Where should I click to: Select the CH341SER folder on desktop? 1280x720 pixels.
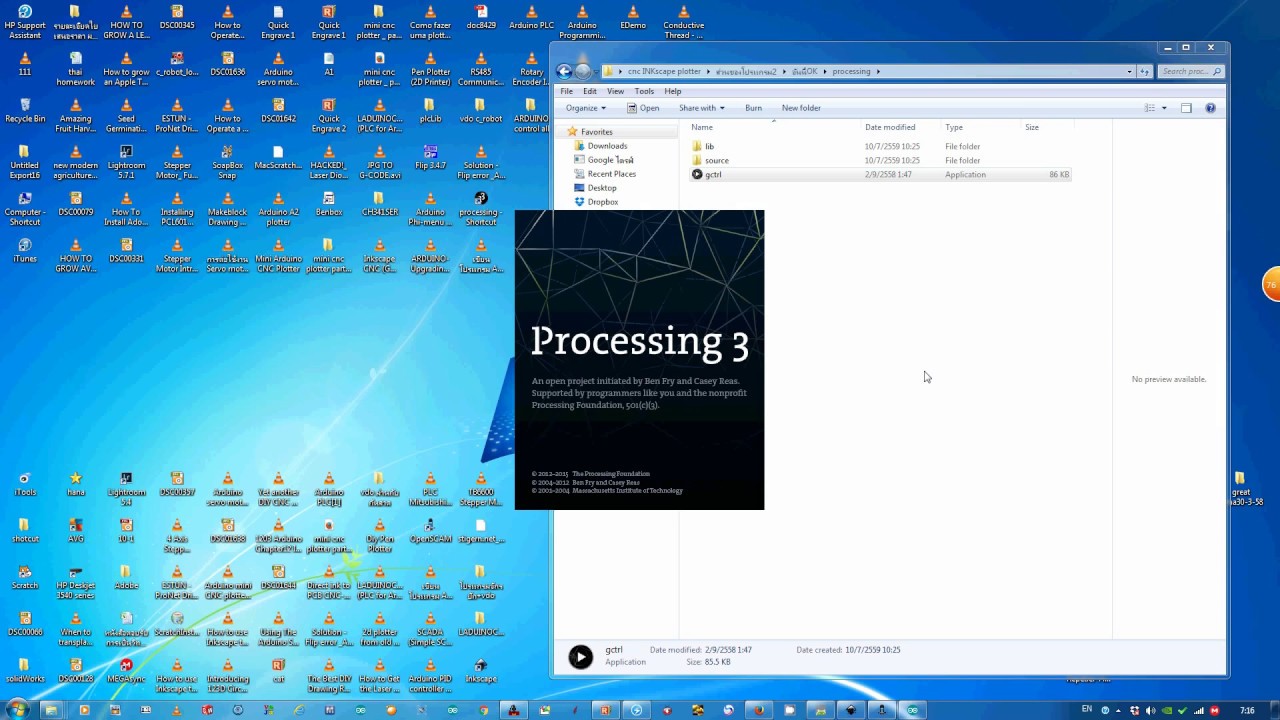380,204
